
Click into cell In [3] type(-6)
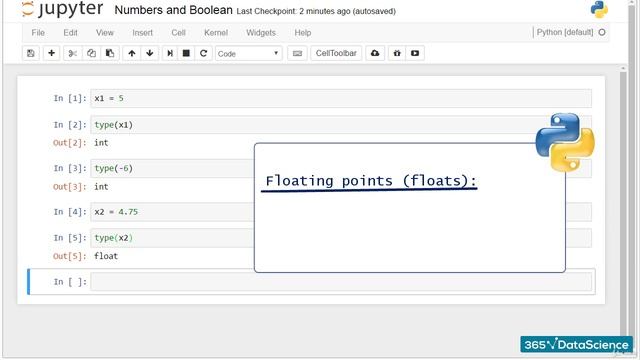(x=171, y=169)
